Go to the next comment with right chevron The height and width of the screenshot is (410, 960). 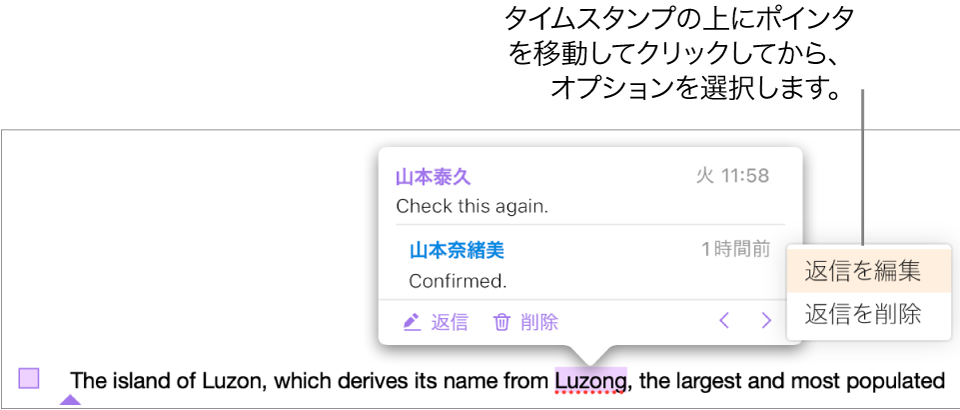[x=766, y=321]
